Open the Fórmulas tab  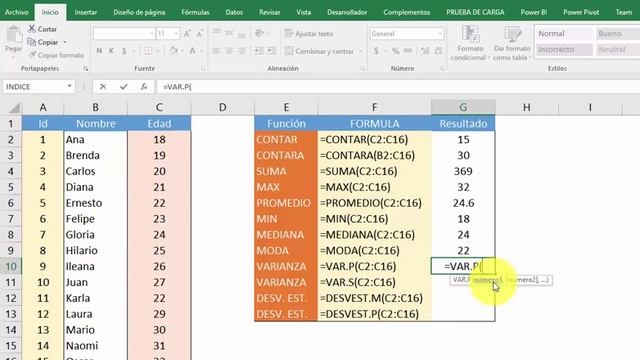click(195, 12)
